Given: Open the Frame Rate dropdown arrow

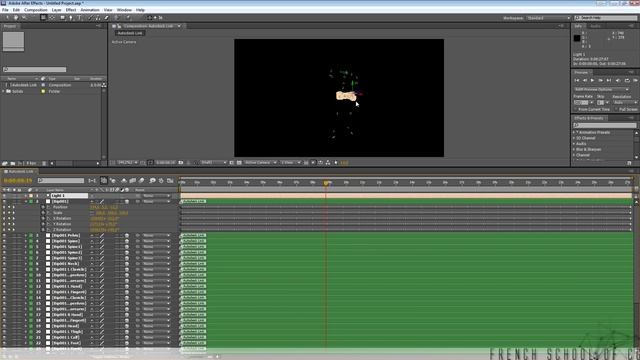Looking at the screenshot, I should point(591,102).
